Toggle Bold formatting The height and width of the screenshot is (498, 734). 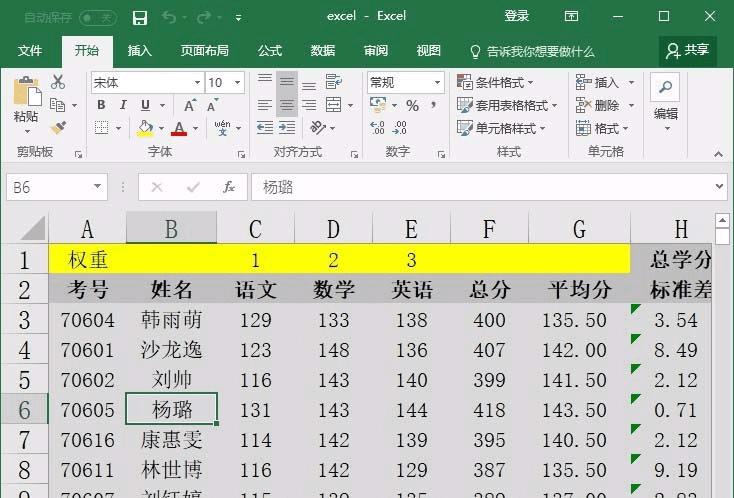tap(101, 105)
